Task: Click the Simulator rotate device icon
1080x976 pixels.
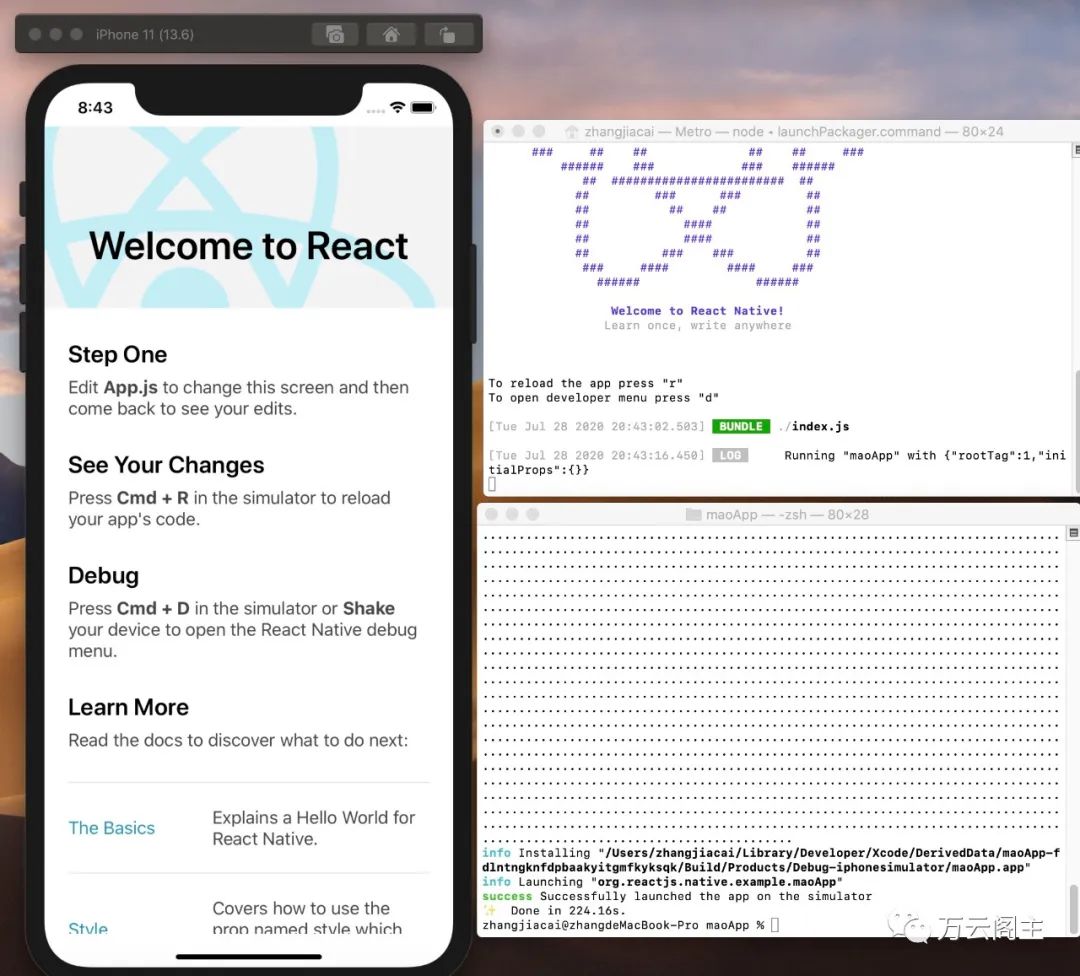Action: click(x=448, y=34)
